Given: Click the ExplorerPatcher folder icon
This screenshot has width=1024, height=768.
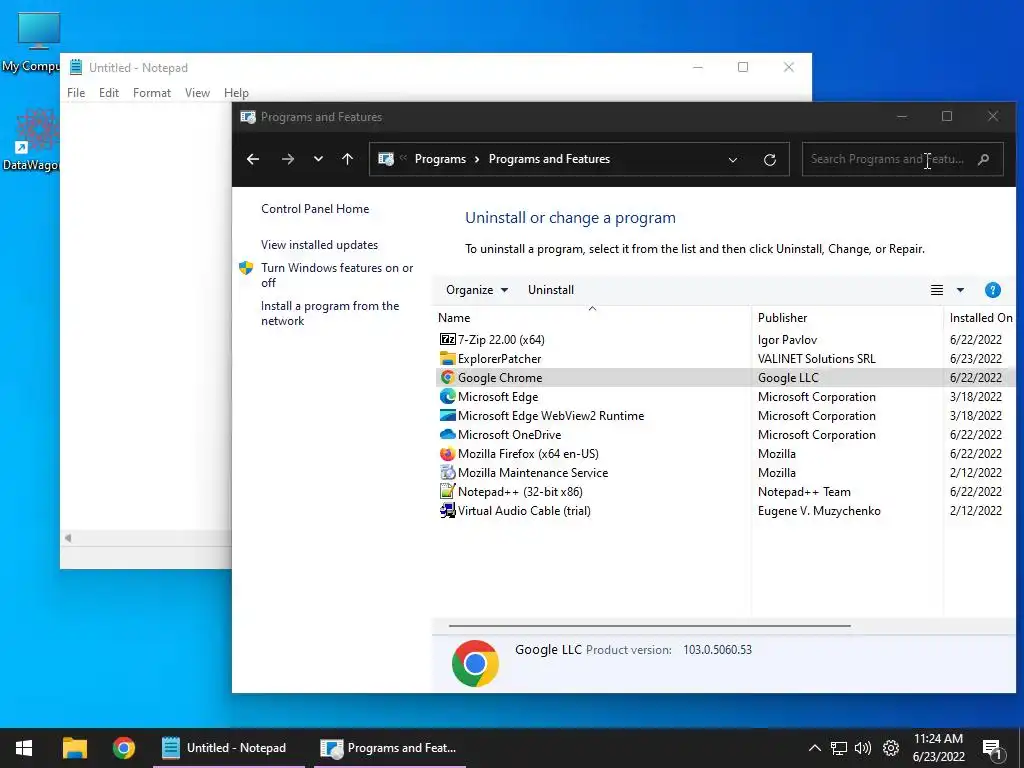Looking at the screenshot, I should pos(447,358).
